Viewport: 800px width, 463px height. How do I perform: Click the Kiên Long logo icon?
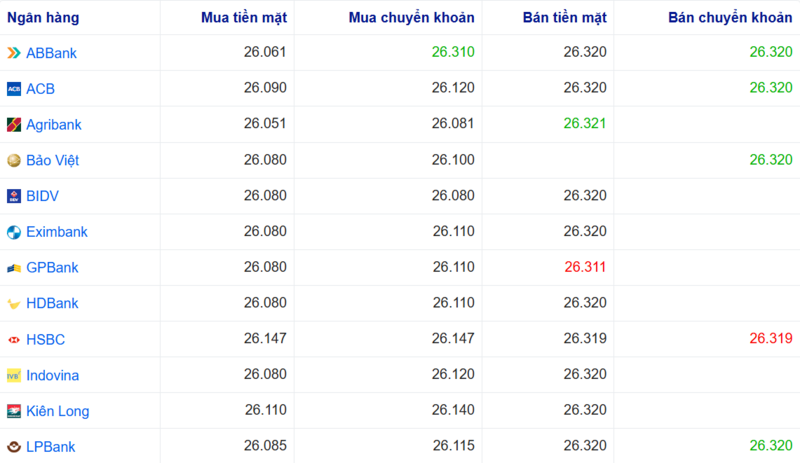(x=14, y=411)
